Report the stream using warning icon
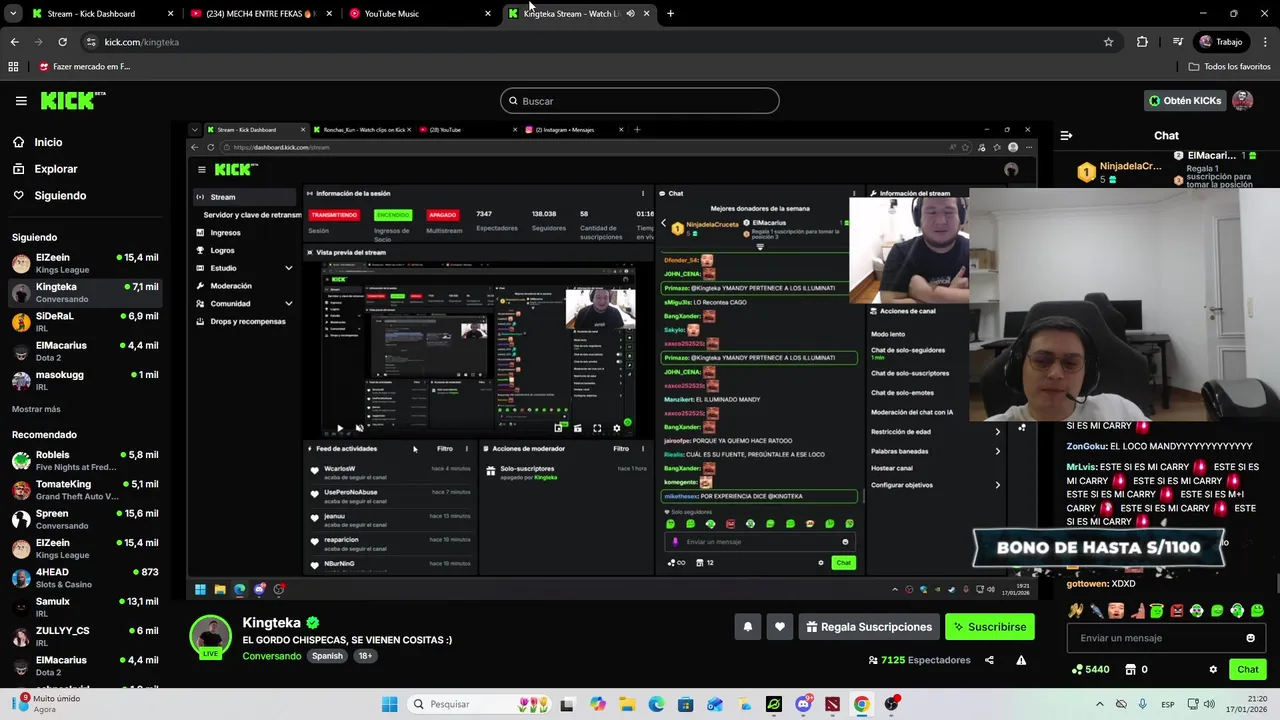The image size is (1280, 720). (x=1021, y=660)
